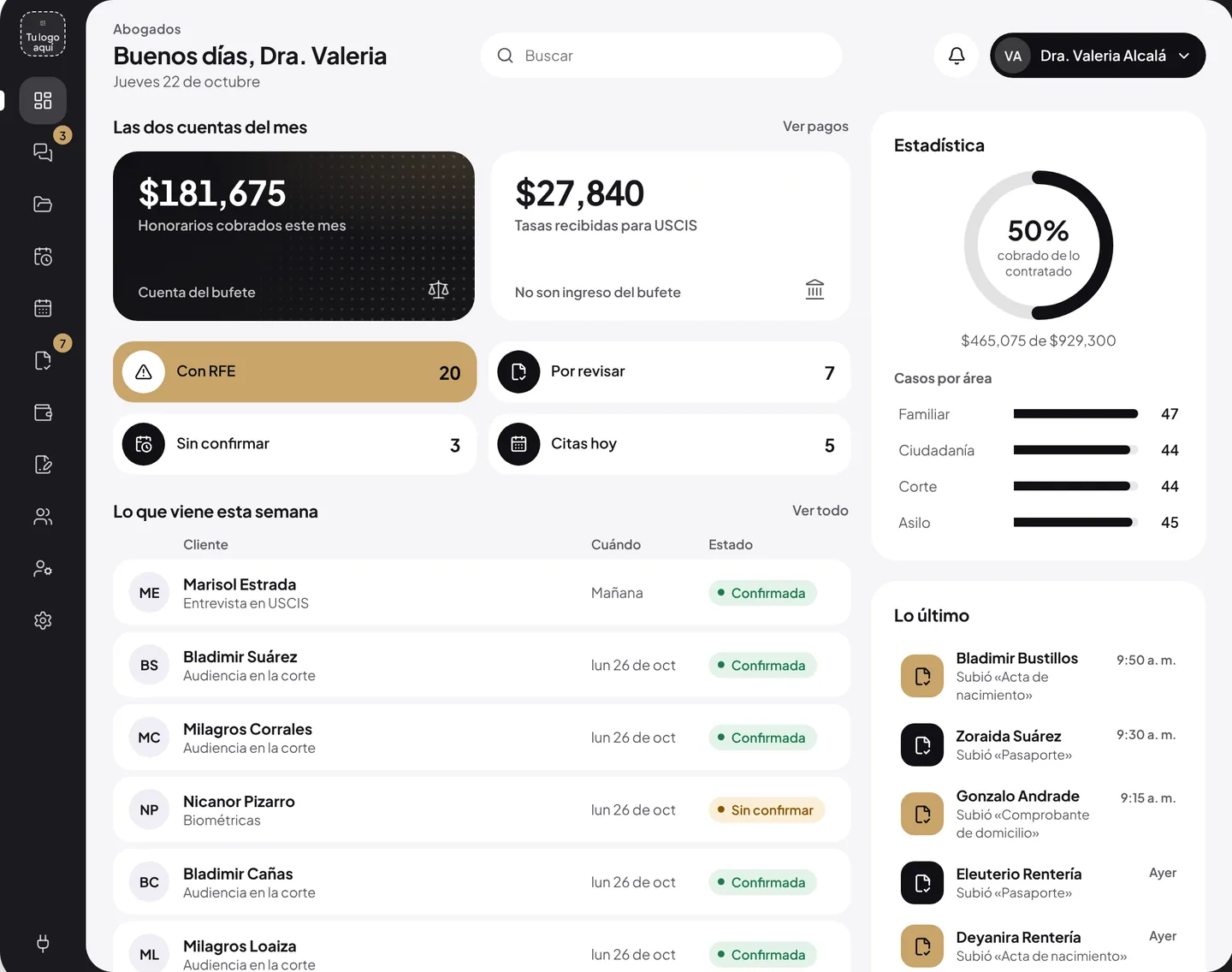Screen dimensions: 1232x972
Task: Open the $181,675 Honorarios account card
Action: click(x=293, y=236)
